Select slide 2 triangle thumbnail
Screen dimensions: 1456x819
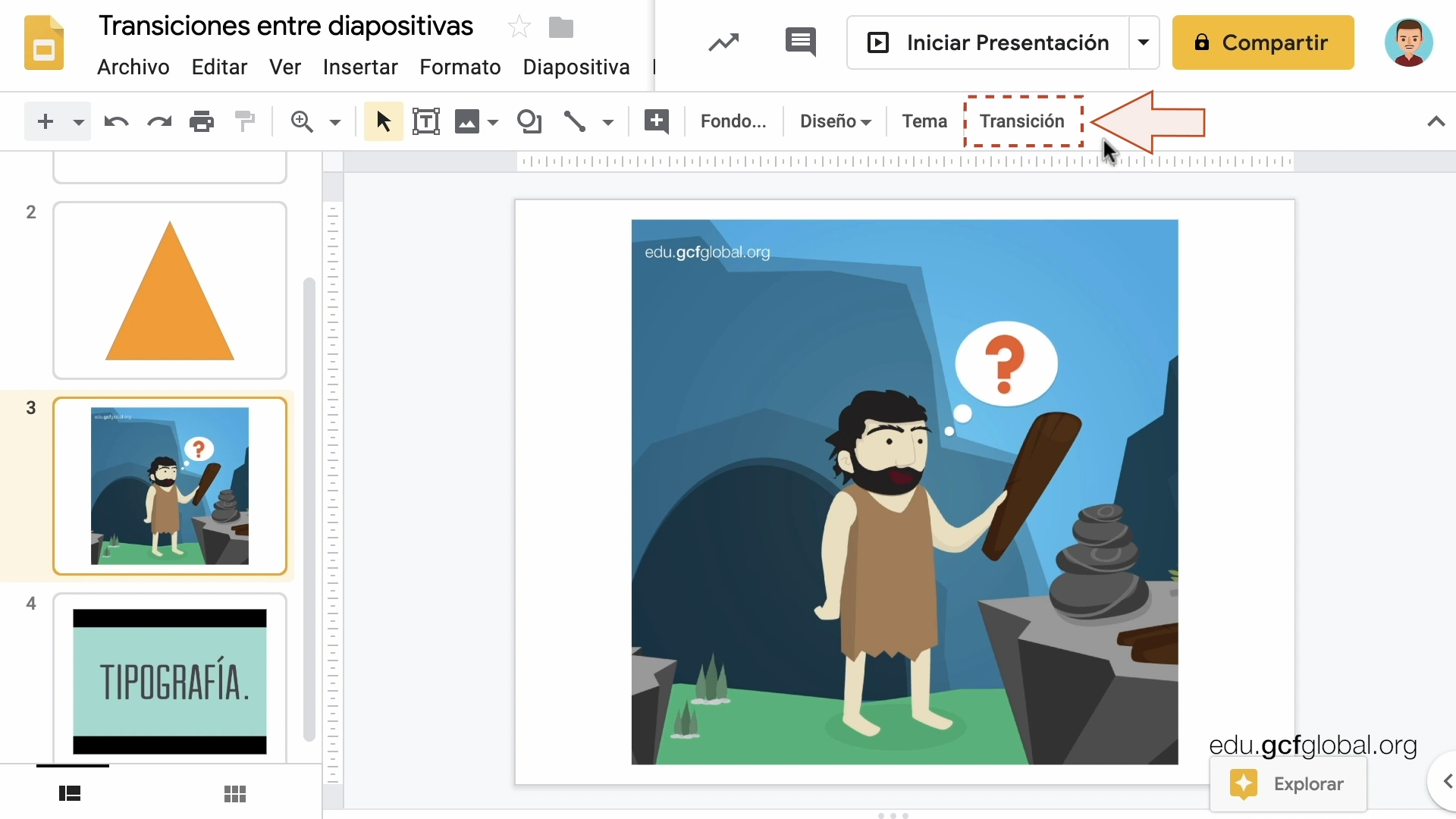(x=170, y=290)
